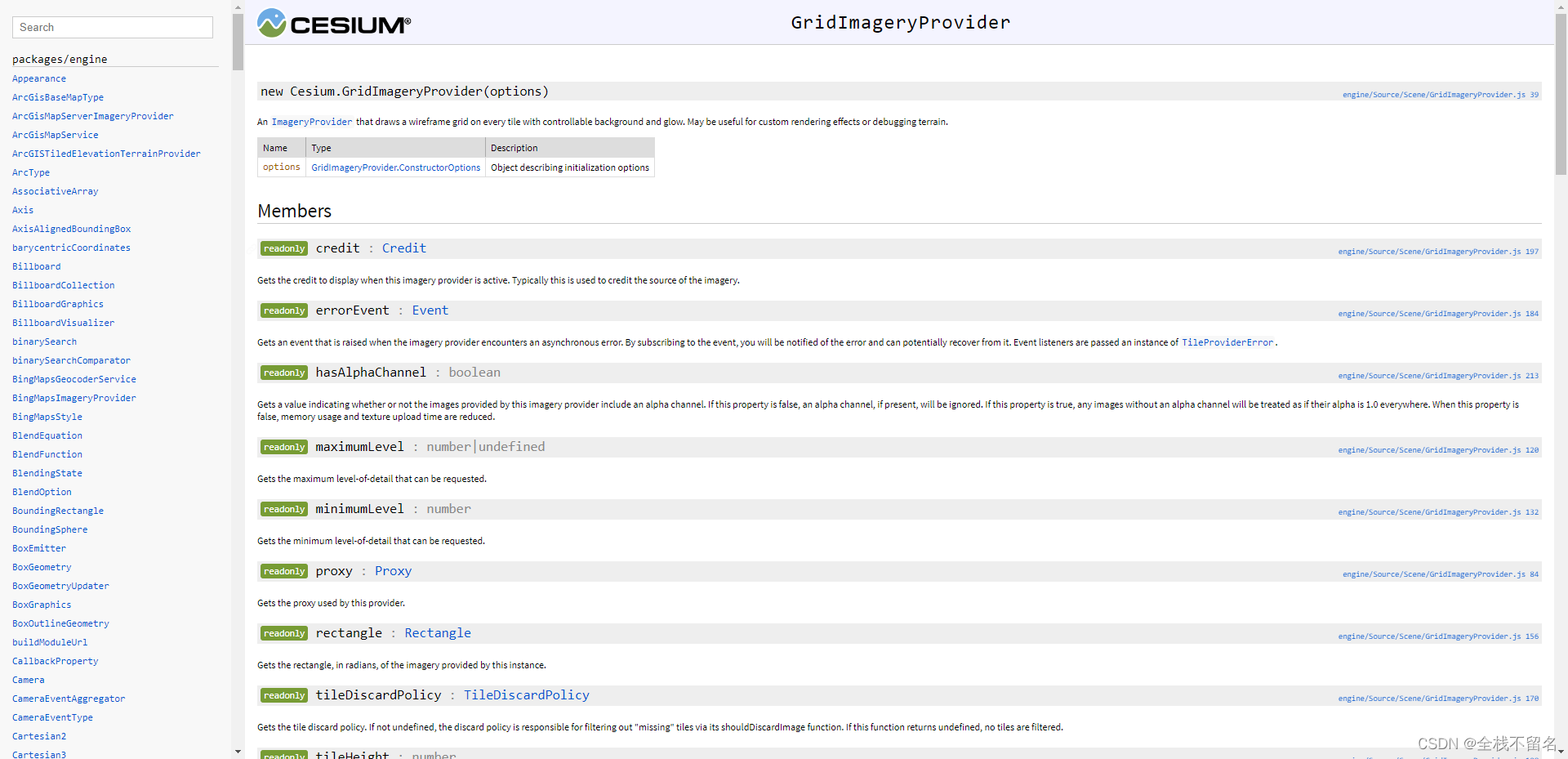Click the sidebar scrollbar thumb
The height and width of the screenshot is (759, 1568).
coord(238,42)
